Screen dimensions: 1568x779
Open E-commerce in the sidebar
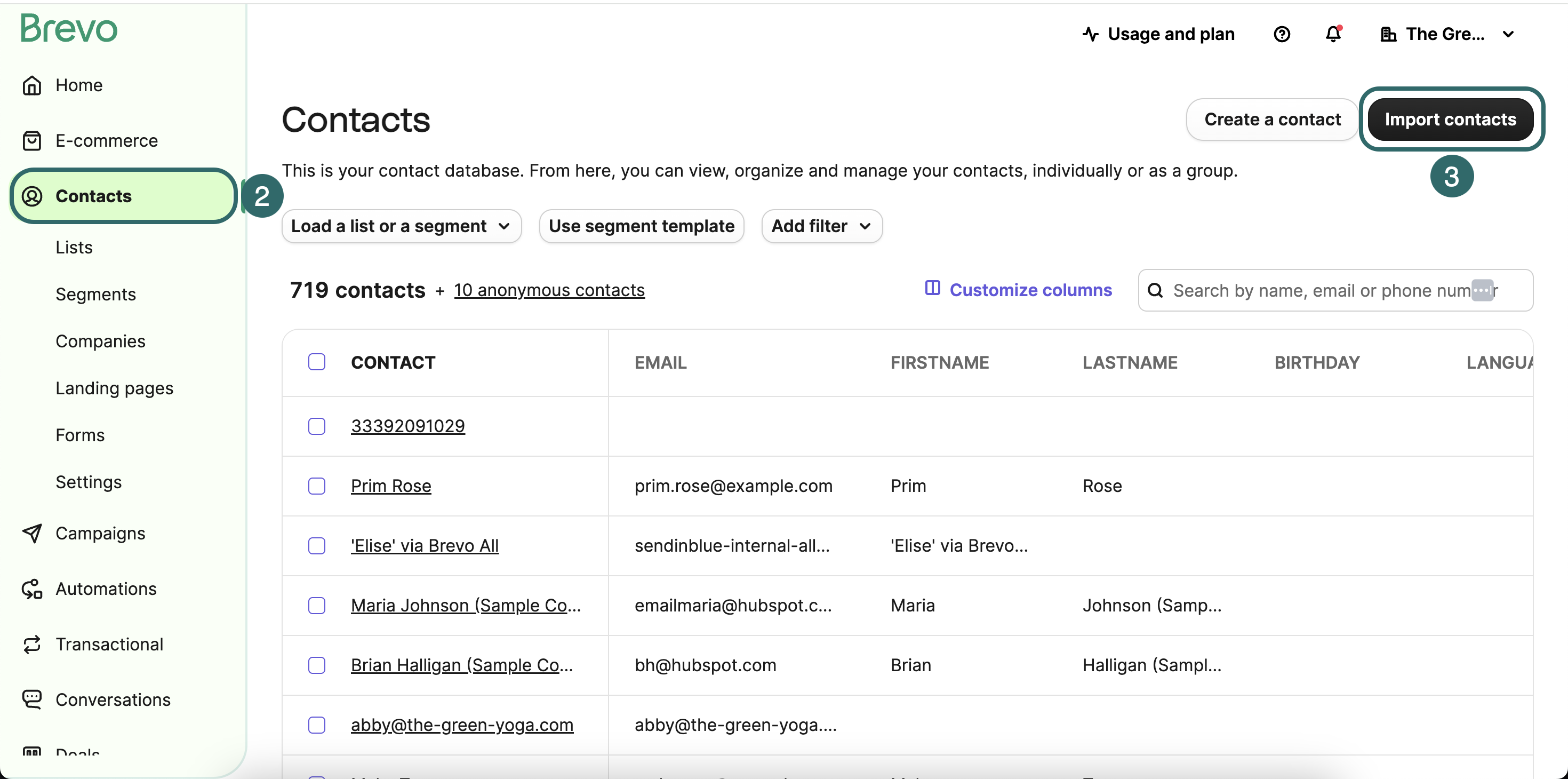pos(107,141)
